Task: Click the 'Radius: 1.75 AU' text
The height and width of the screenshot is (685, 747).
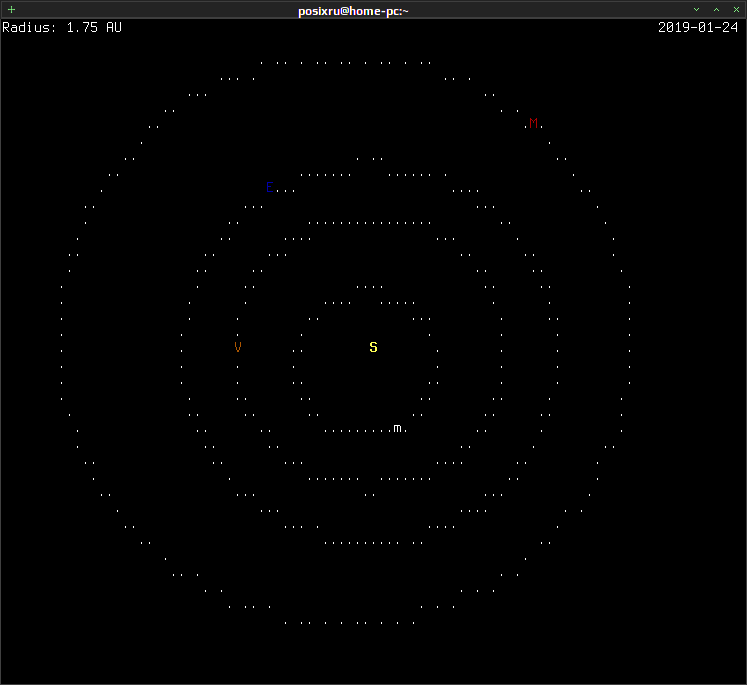Action: 62,27
